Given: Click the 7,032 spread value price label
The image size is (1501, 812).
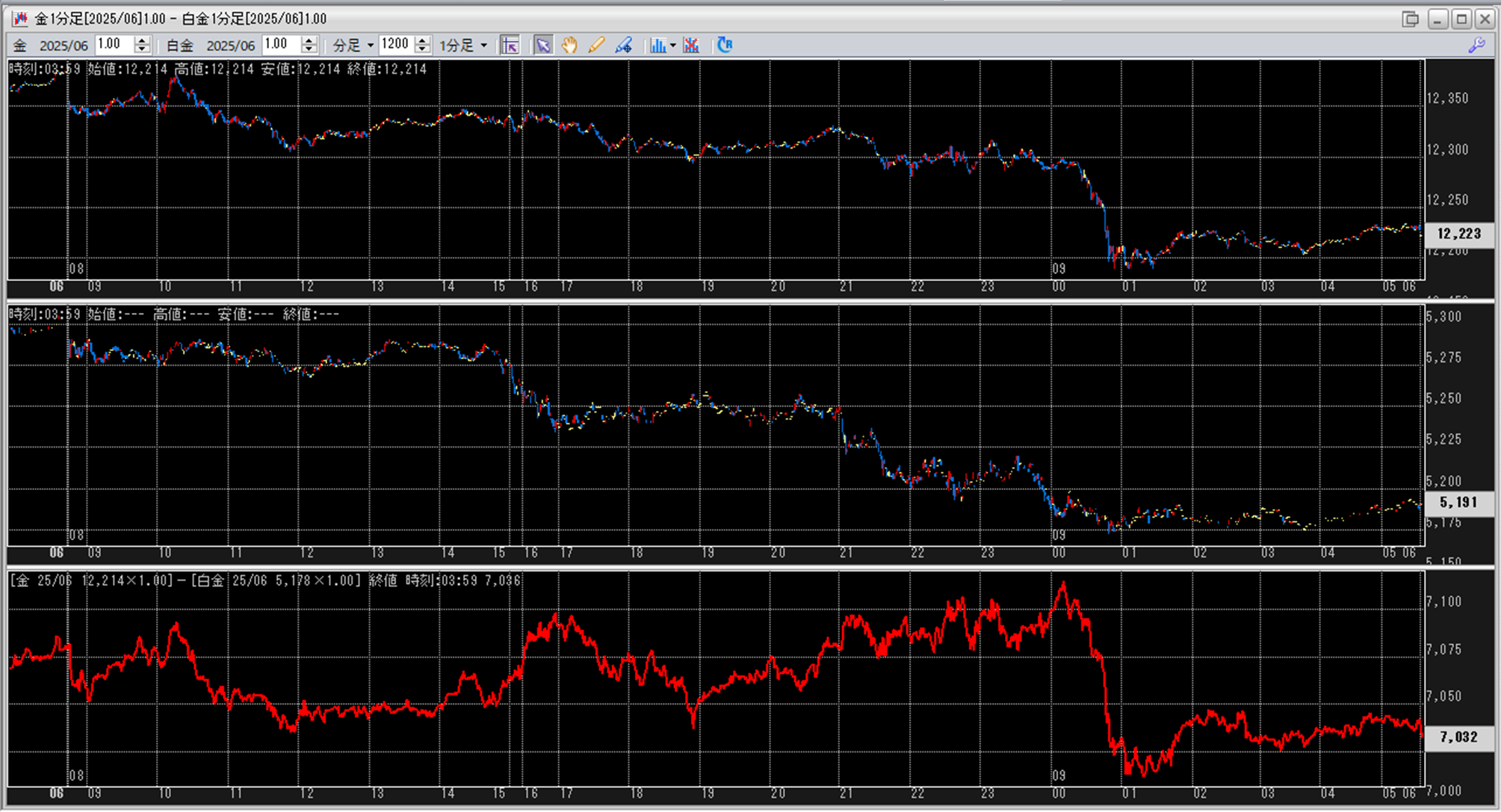Looking at the screenshot, I should tap(1458, 737).
